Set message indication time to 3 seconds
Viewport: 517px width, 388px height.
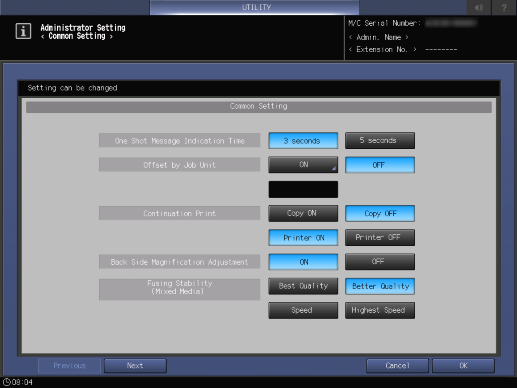click(x=303, y=141)
